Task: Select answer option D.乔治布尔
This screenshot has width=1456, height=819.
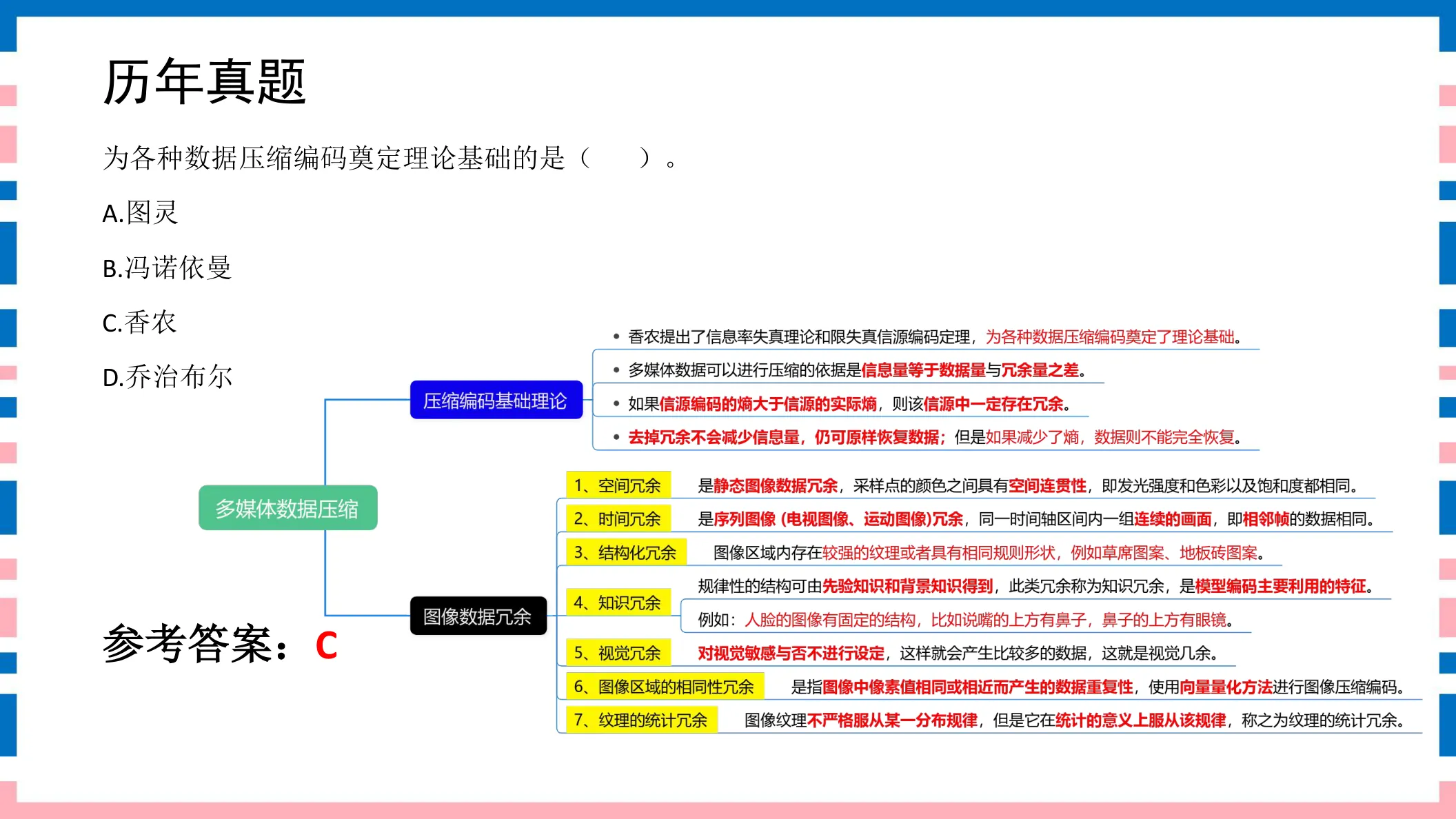Action: click(168, 376)
